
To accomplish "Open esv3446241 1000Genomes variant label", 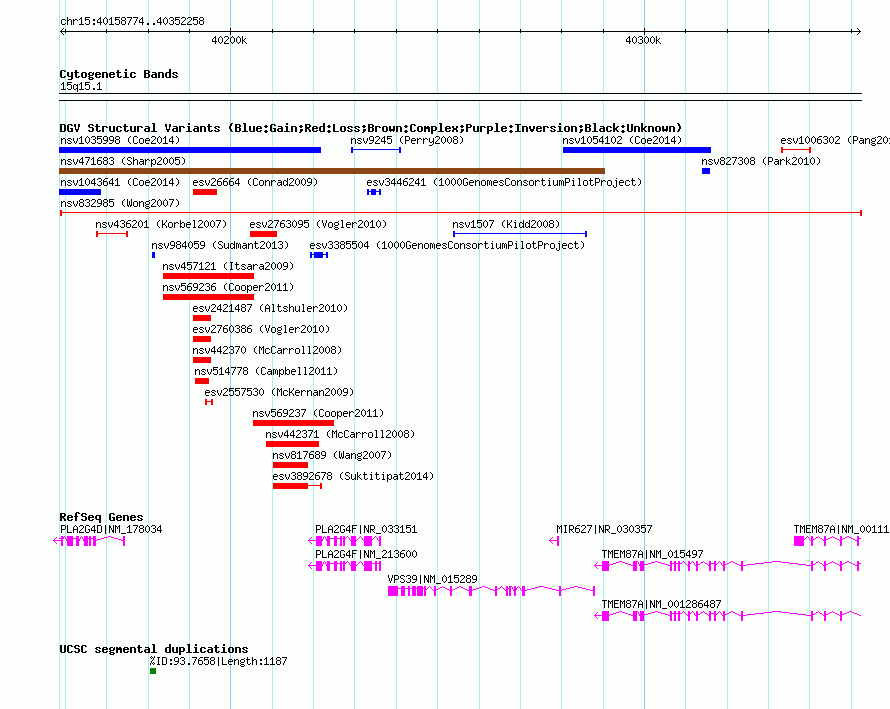I will (504, 182).
